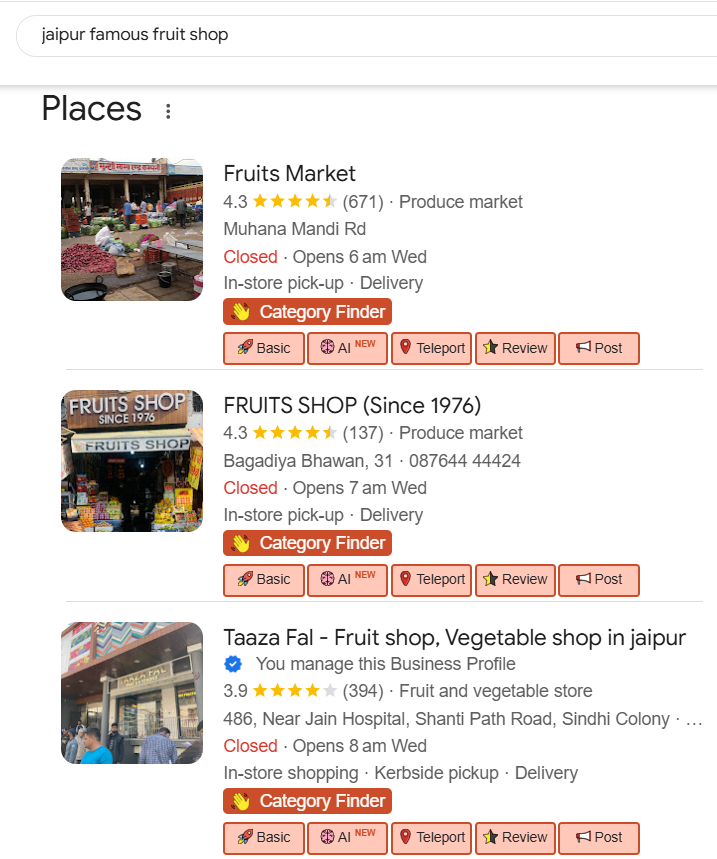Click the FRUITS SHOP storefront thumbnail

coord(132,461)
